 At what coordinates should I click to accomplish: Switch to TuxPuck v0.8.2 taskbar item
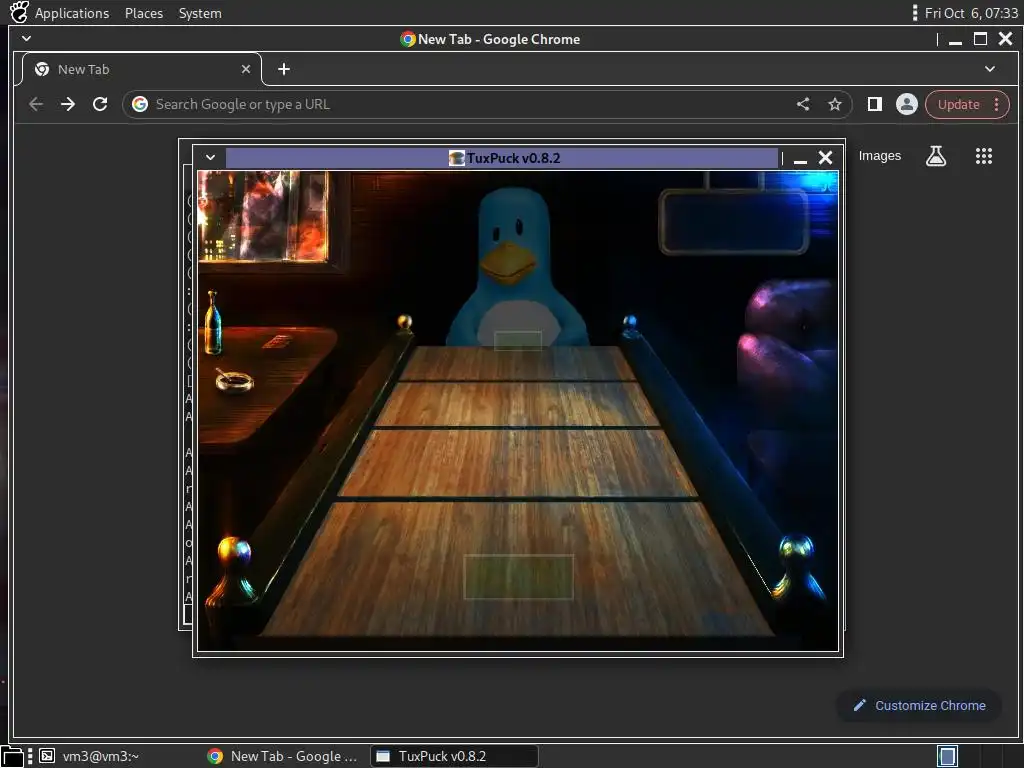pyautogui.click(x=454, y=756)
